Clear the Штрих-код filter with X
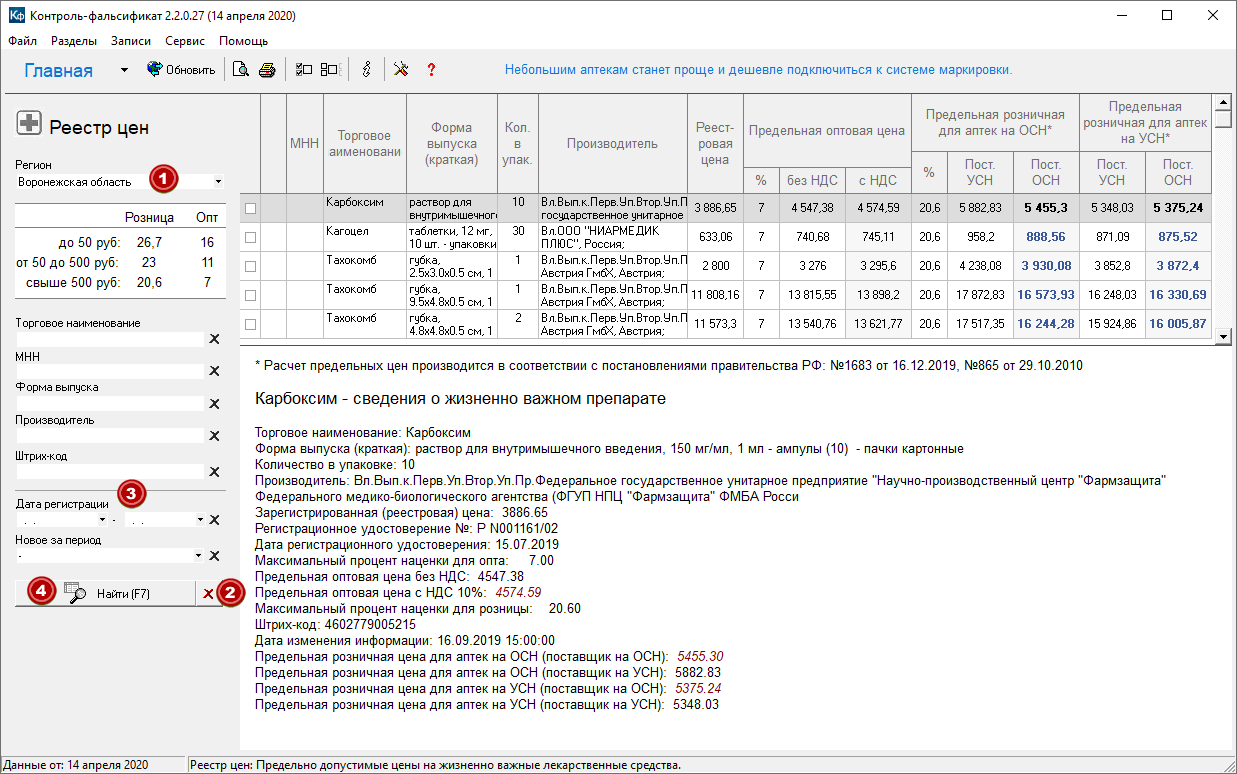 tap(214, 471)
